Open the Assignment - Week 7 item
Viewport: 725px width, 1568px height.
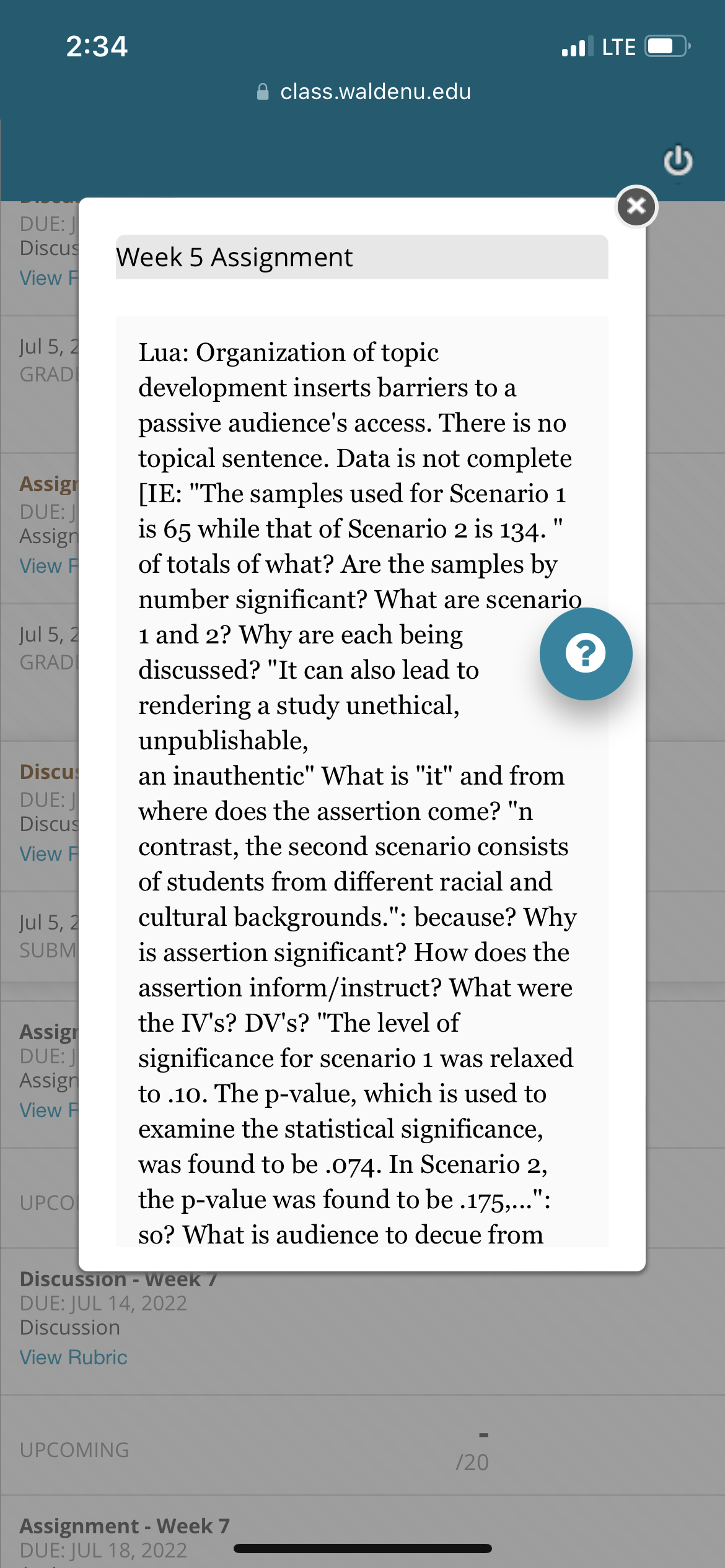pos(125,1525)
